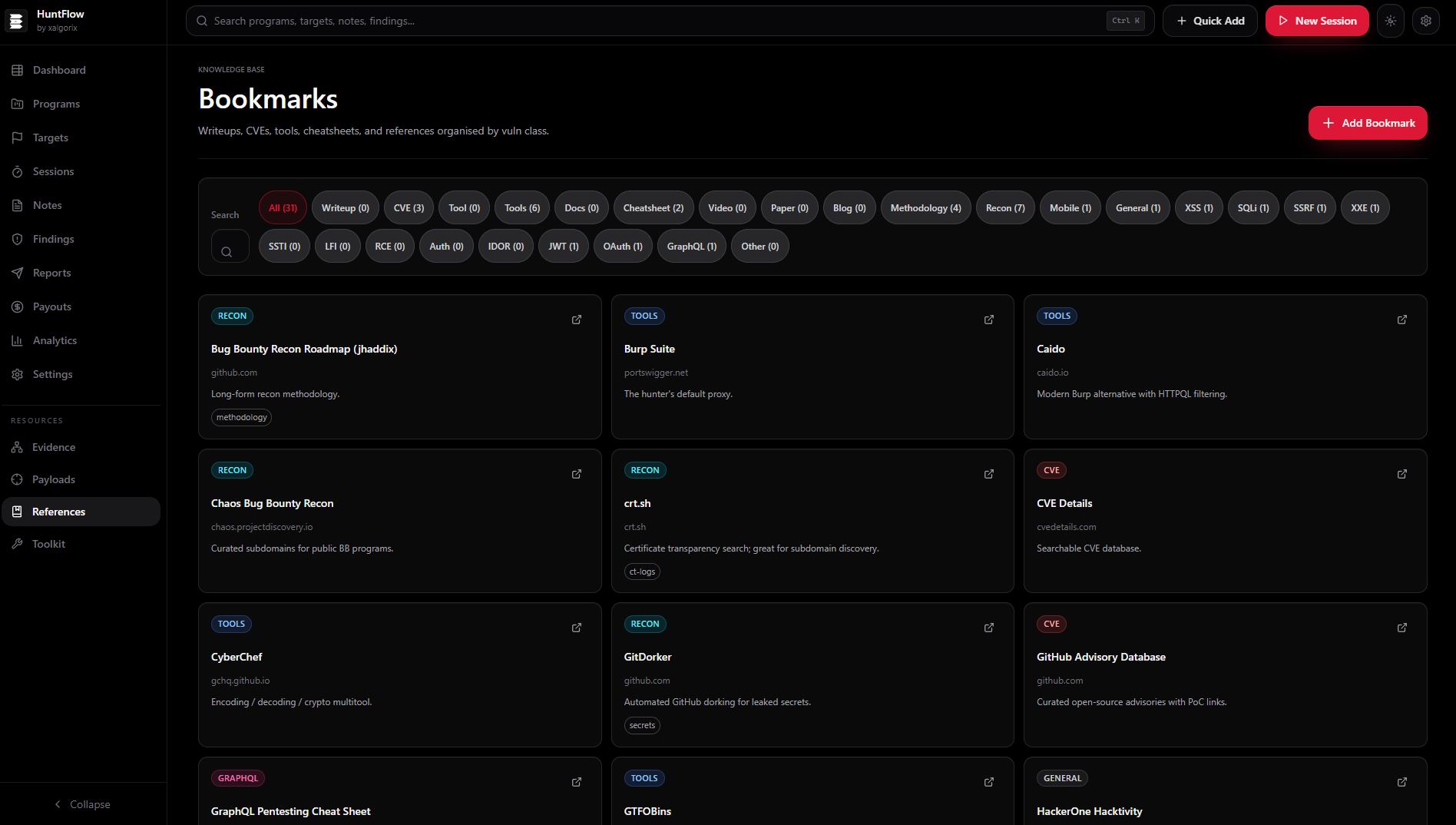This screenshot has width=1456, height=825.
Task: Click the Payloads icon under Resources
Action: click(17, 479)
